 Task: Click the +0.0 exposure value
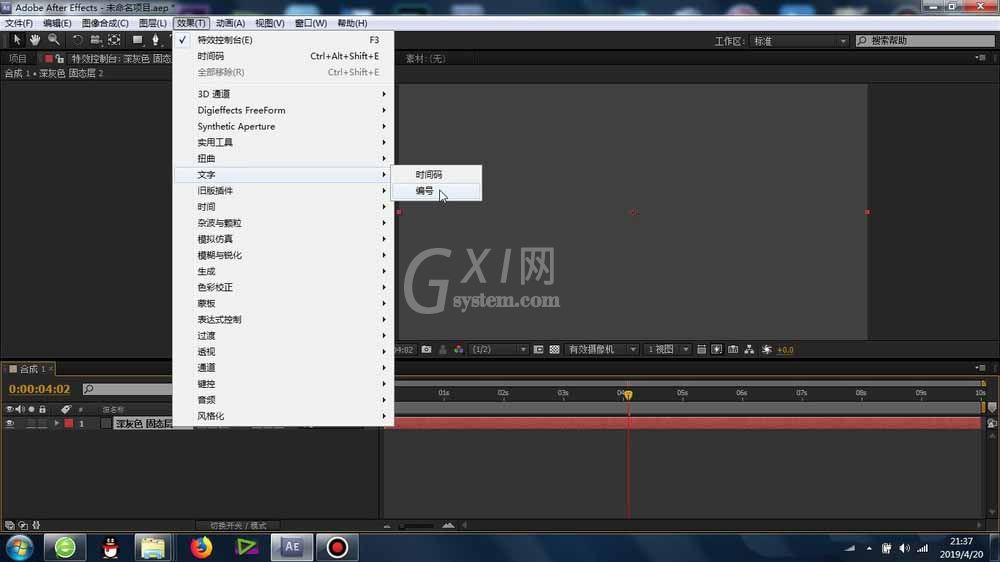[786, 350]
